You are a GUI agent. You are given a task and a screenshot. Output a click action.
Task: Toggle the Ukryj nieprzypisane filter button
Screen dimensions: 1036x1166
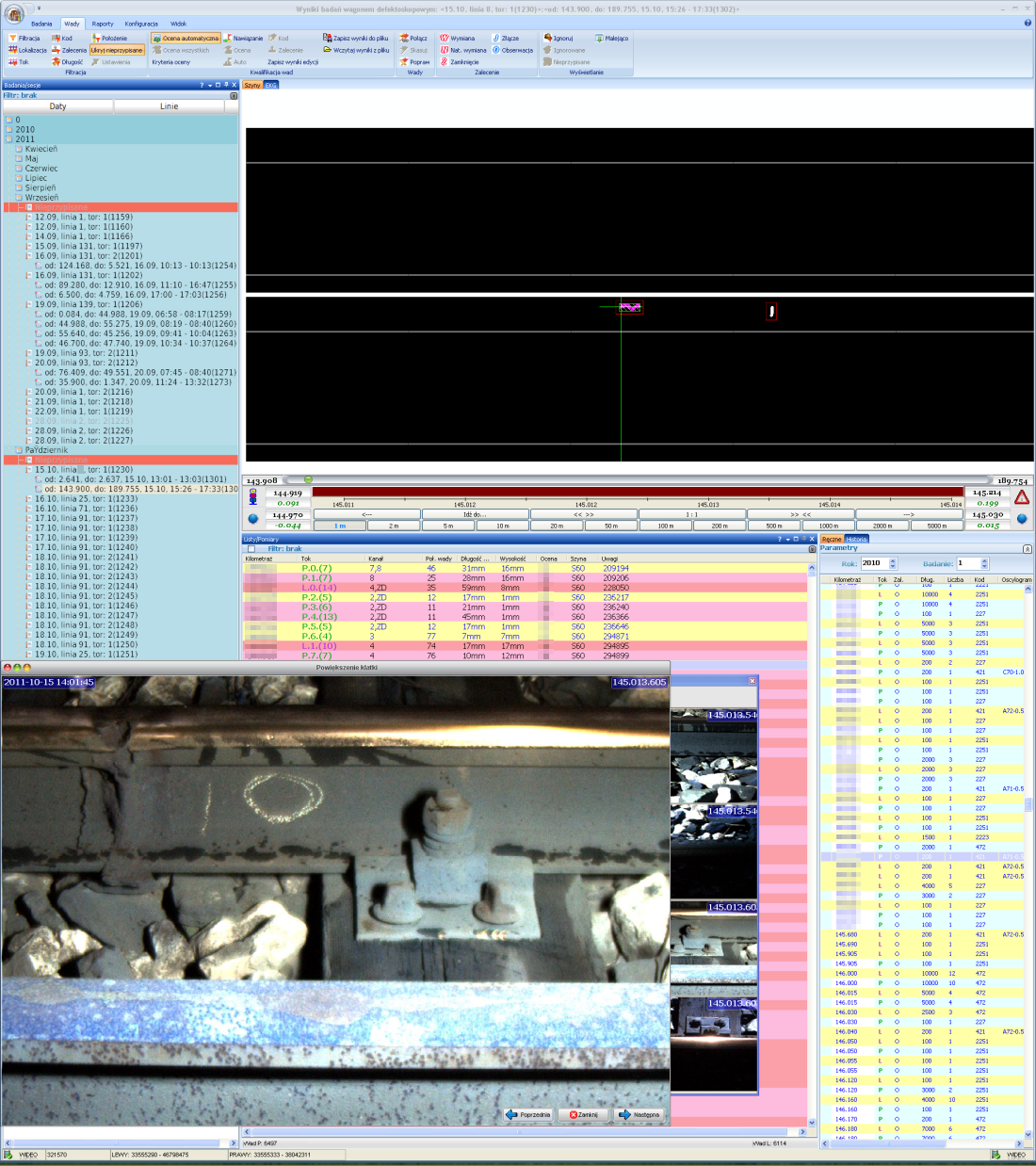pyautogui.click(x=118, y=50)
